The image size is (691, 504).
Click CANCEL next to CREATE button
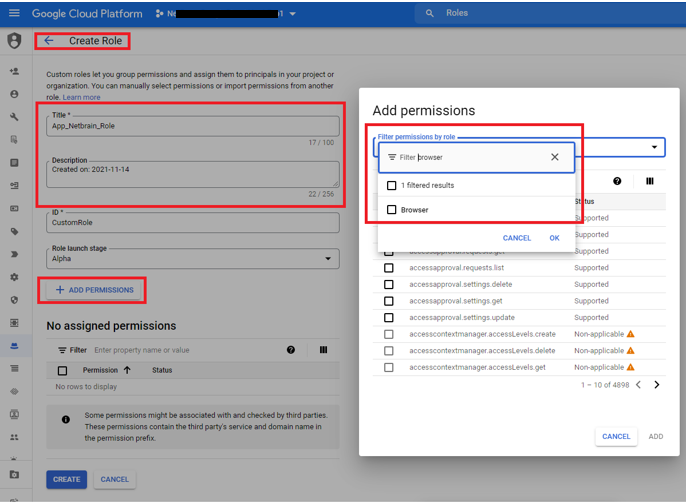tap(115, 479)
